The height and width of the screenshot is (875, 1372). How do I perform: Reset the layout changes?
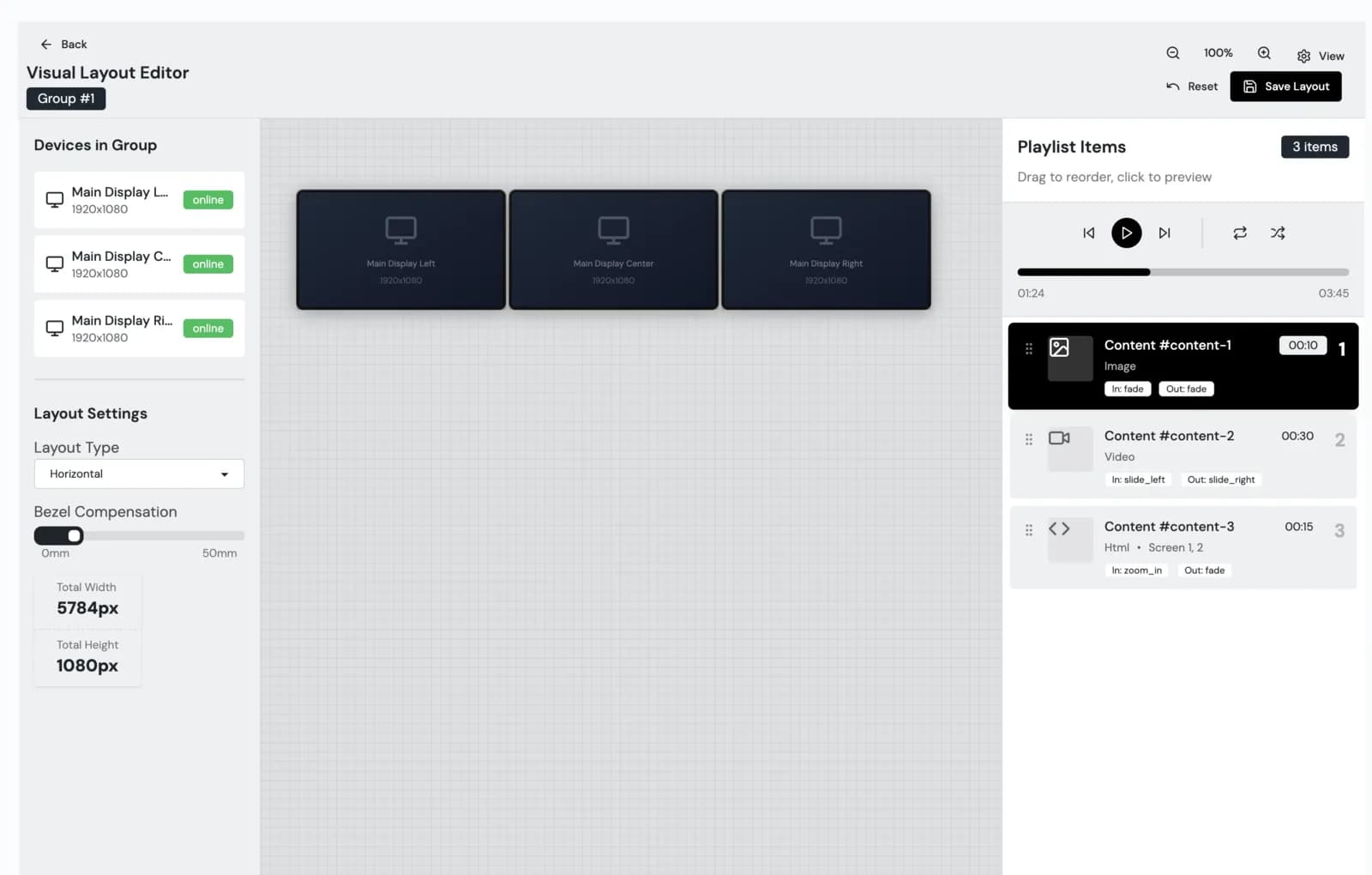(x=1192, y=87)
